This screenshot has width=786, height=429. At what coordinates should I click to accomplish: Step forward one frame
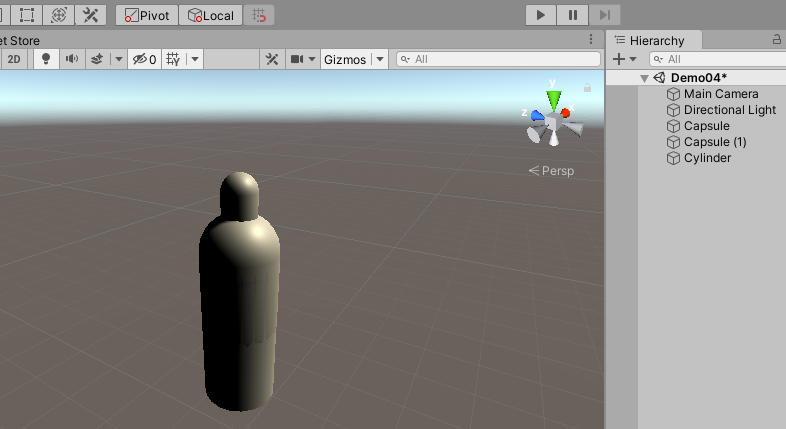pos(605,15)
